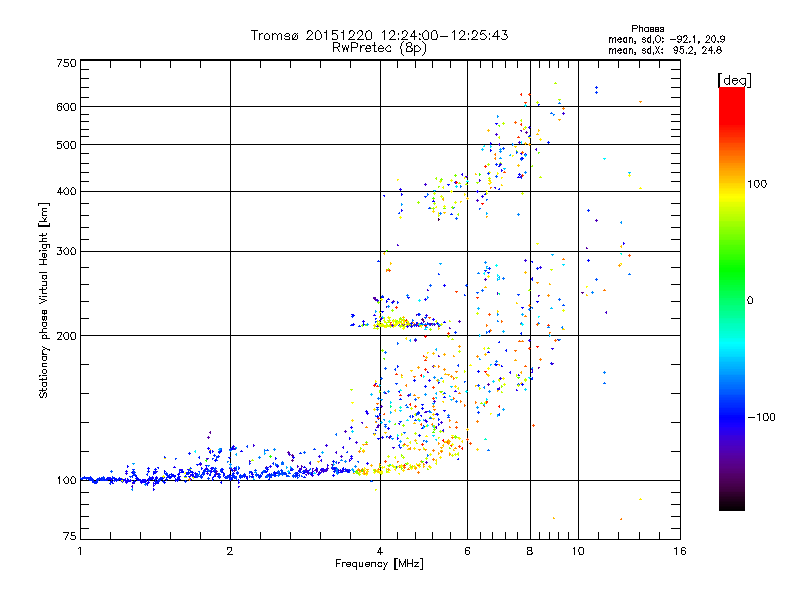Click the rainbow phase color bar
Image resolution: width=800 pixels, height=600 pixels.
pos(732,298)
